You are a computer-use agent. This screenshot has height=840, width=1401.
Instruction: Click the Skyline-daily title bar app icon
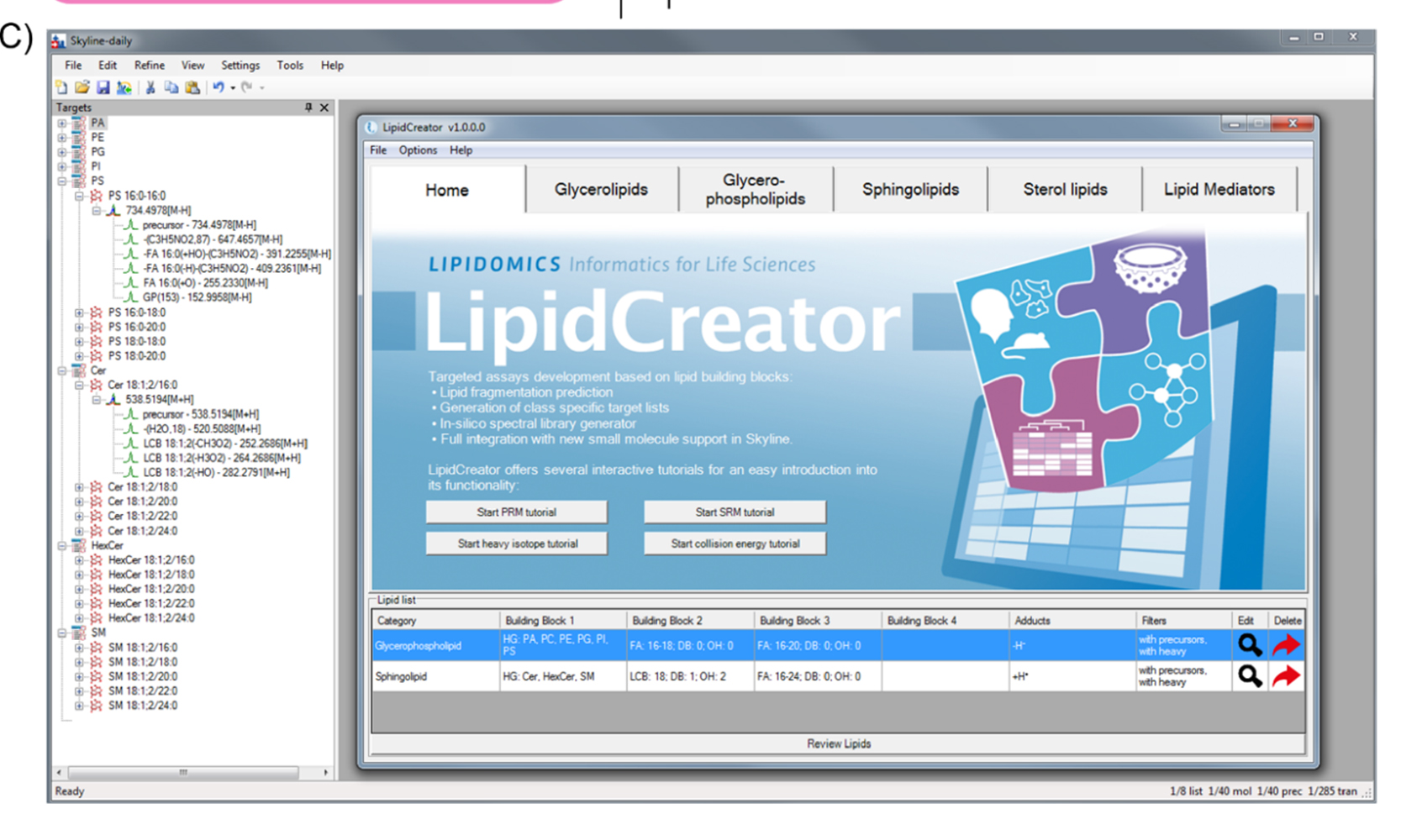pyautogui.click(x=58, y=40)
